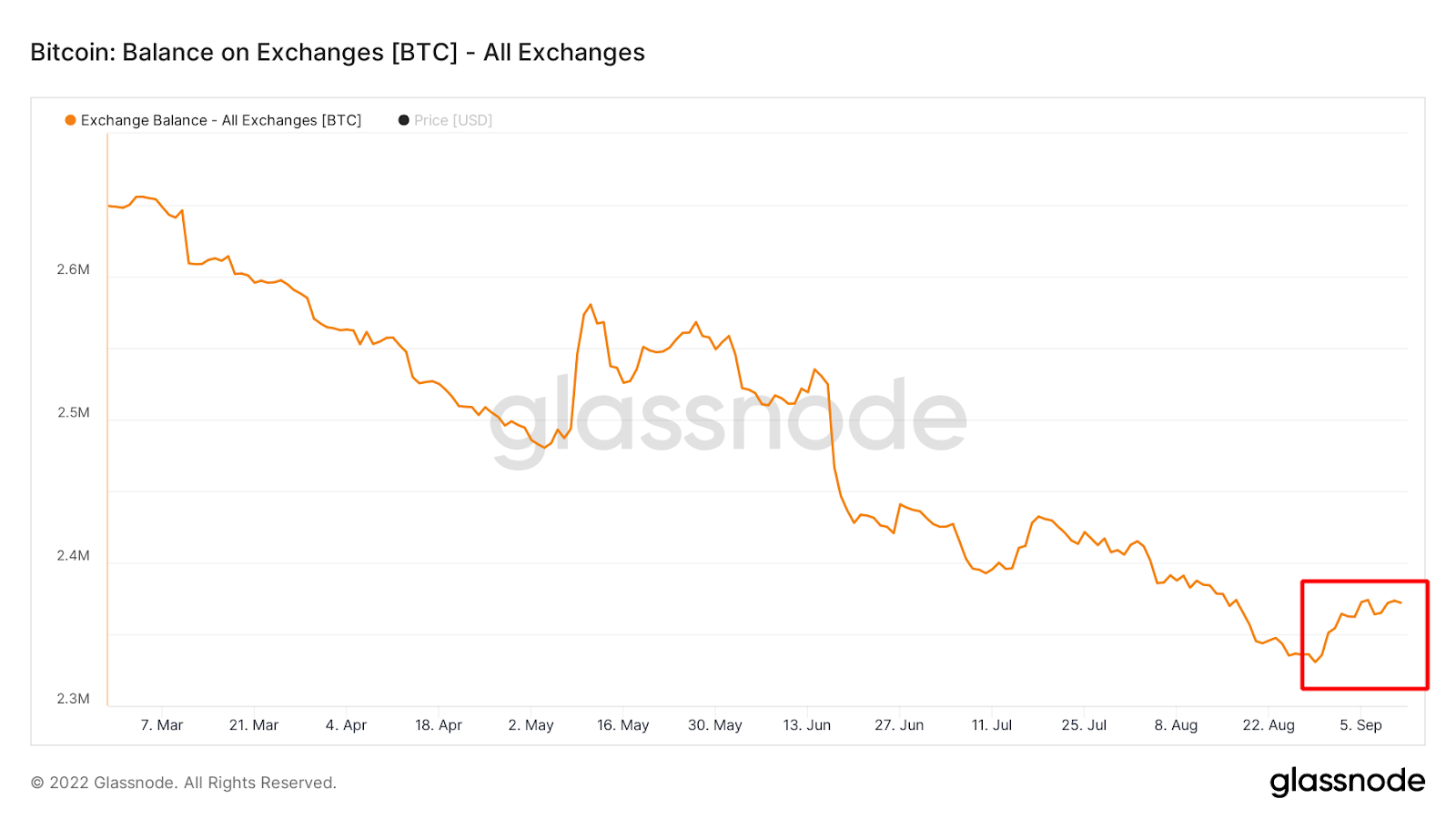Click the 5. Sep axis label

pyautogui.click(x=1360, y=725)
